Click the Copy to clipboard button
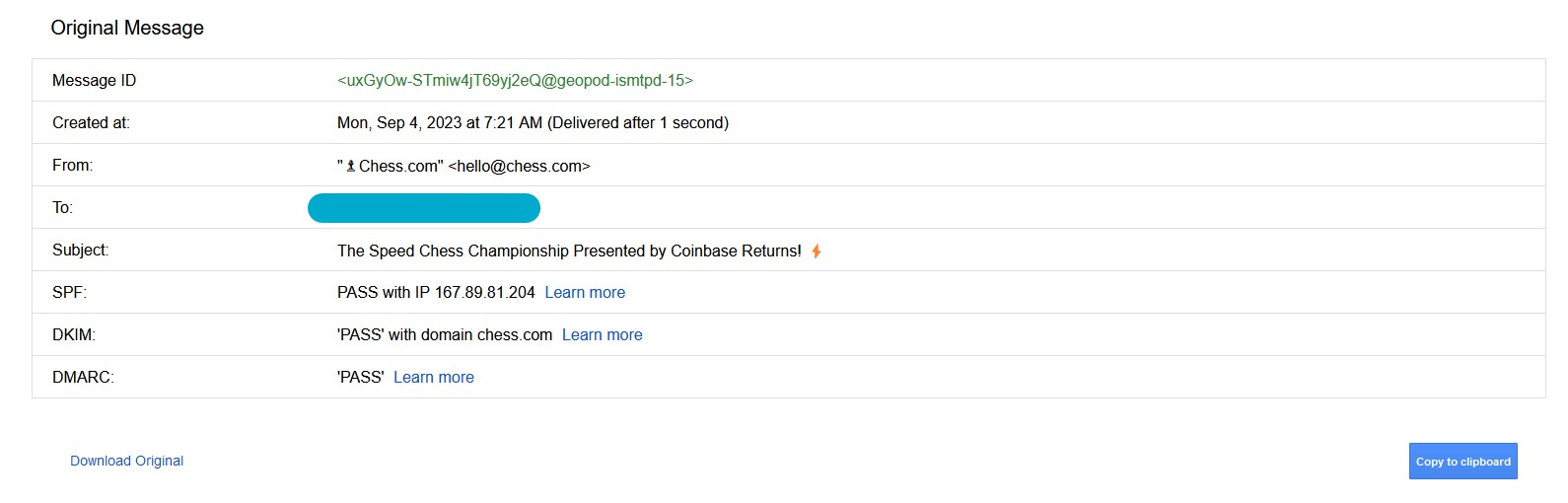Viewport: 1568px width, 503px height. point(1463,462)
